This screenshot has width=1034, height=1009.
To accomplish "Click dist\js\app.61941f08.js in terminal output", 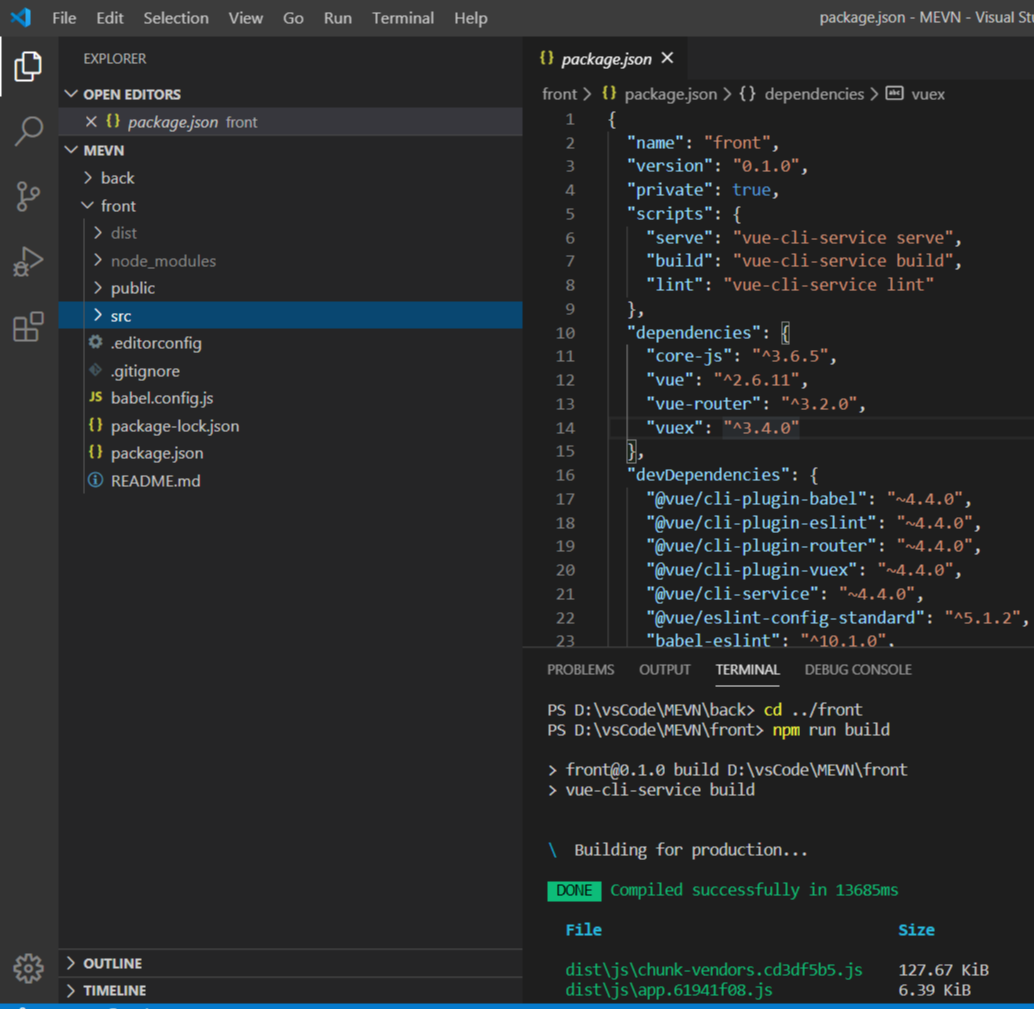I will [x=669, y=990].
